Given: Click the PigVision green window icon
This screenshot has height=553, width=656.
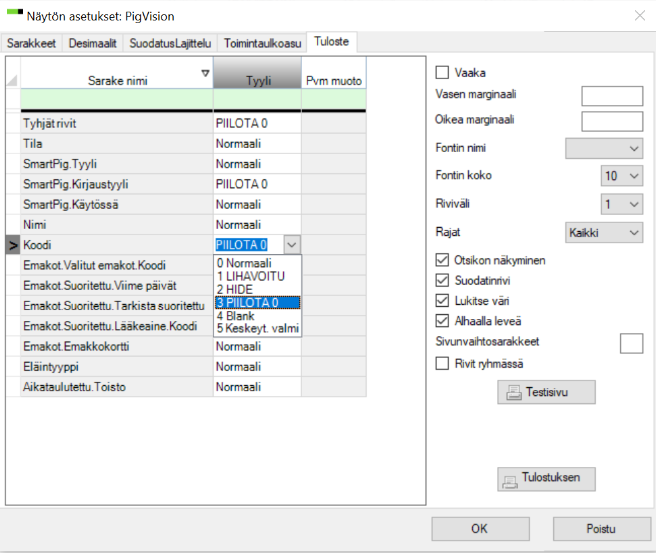Looking at the screenshot, I should [x=15, y=13].
